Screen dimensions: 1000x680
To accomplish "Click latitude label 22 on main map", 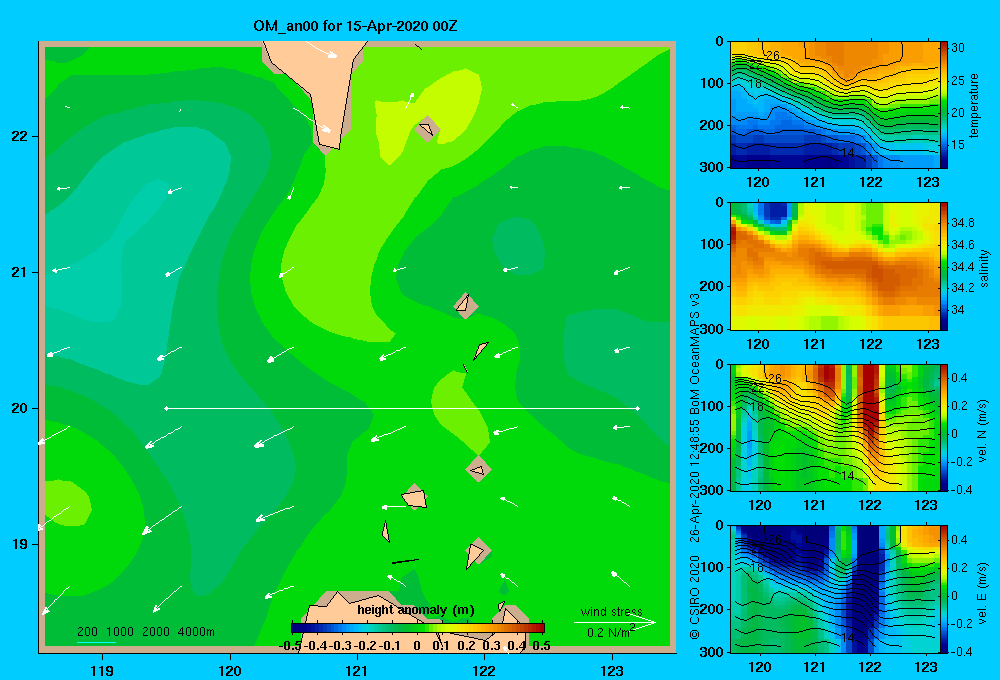I will tap(20, 136).
